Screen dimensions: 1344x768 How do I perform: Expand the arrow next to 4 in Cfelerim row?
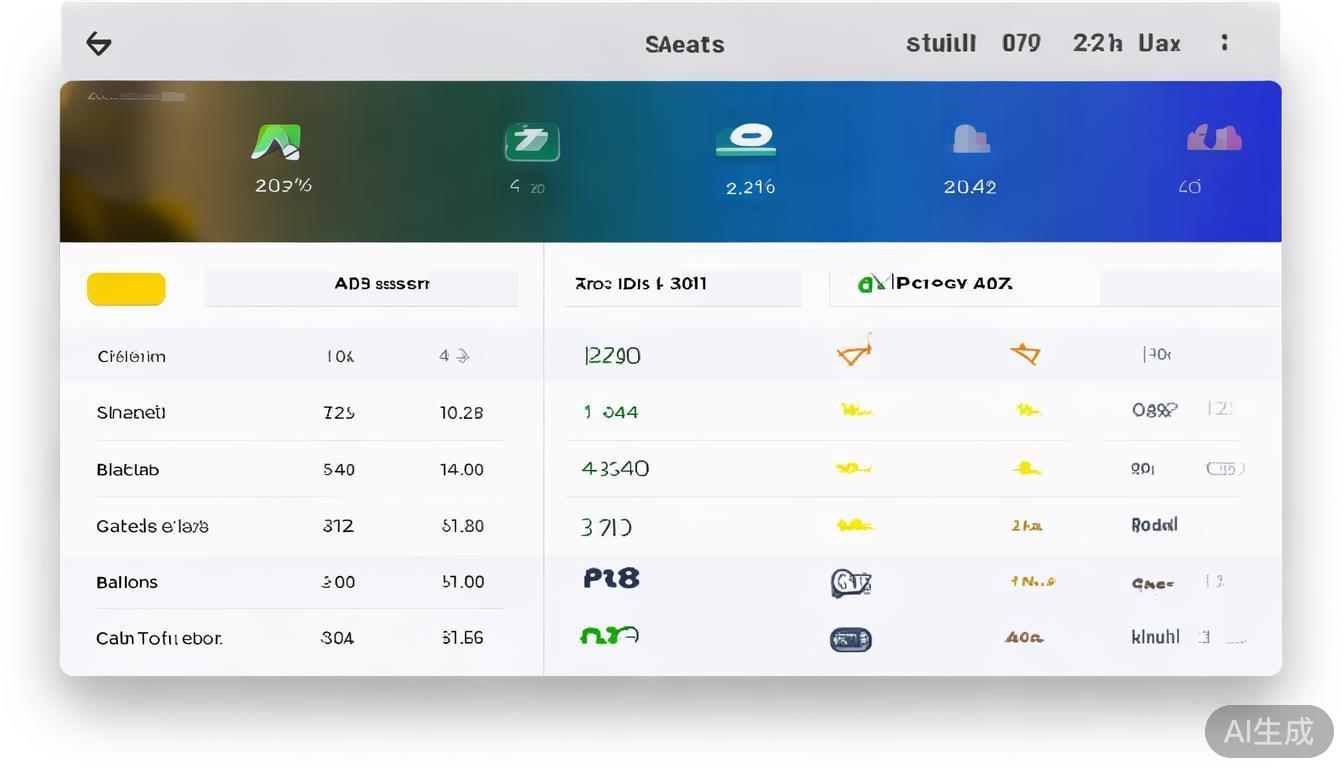pyautogui.click(x=463, y=356)
